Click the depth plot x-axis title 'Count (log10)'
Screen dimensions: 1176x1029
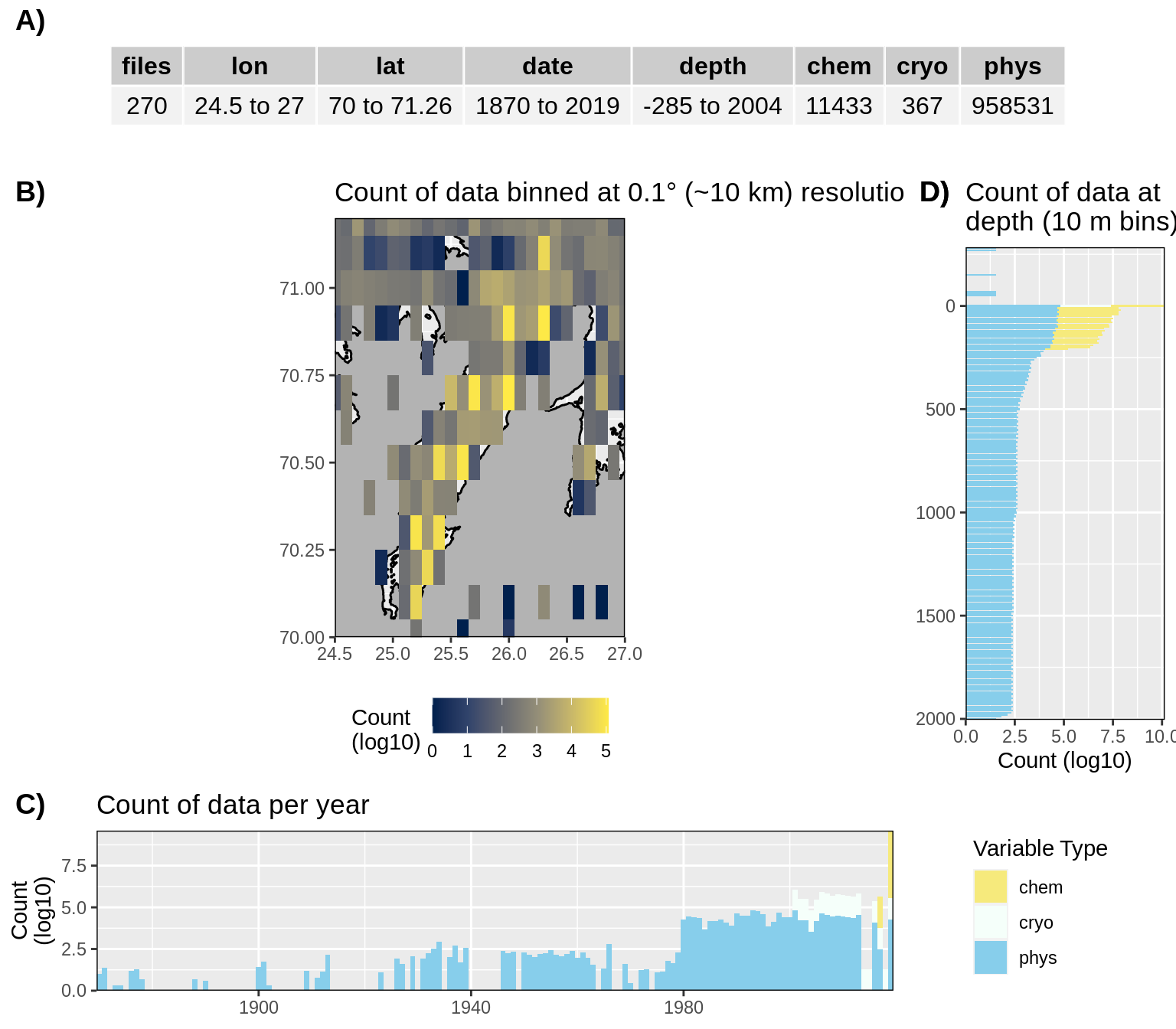click(1064, 760)
